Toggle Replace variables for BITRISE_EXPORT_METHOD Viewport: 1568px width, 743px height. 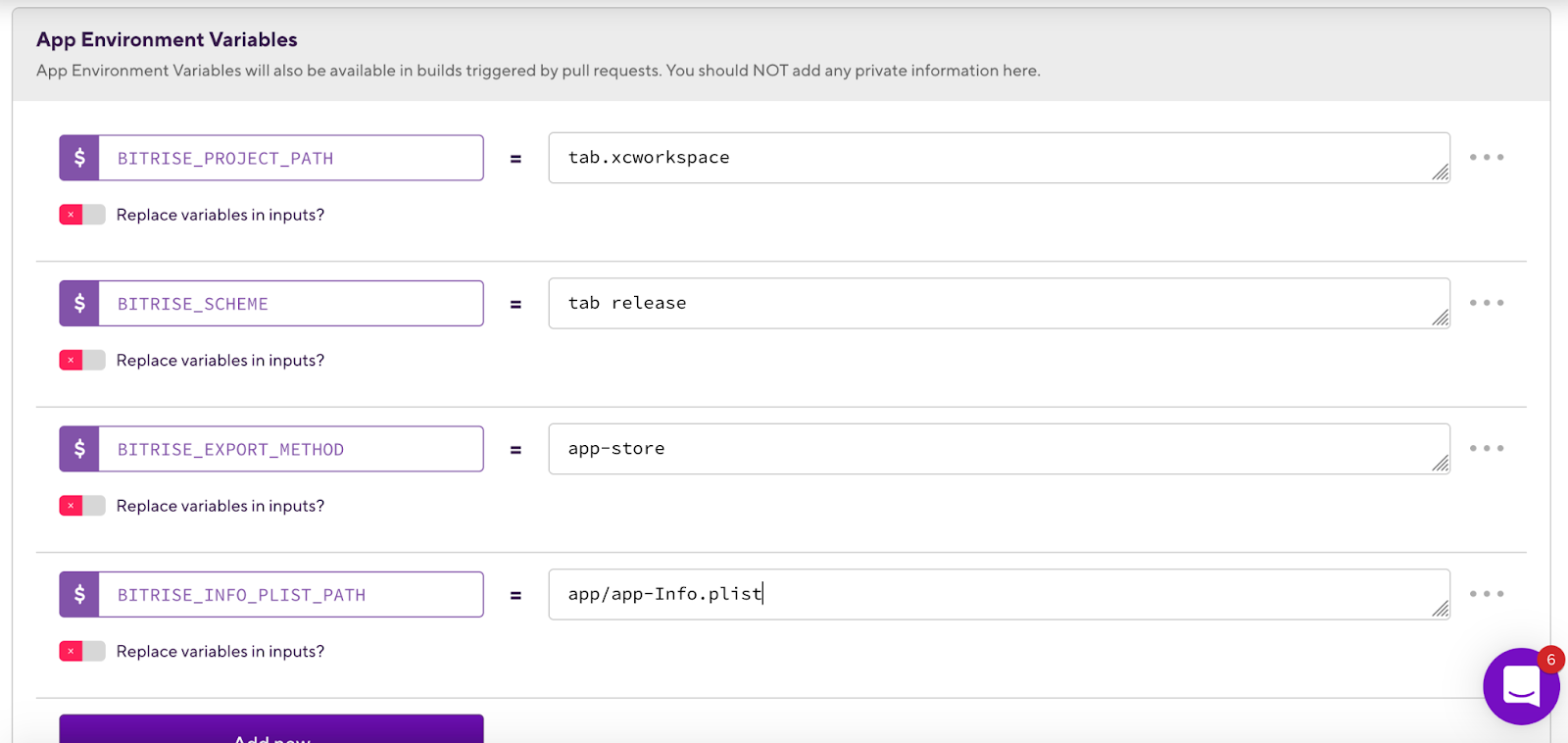[x=82, y=506]
